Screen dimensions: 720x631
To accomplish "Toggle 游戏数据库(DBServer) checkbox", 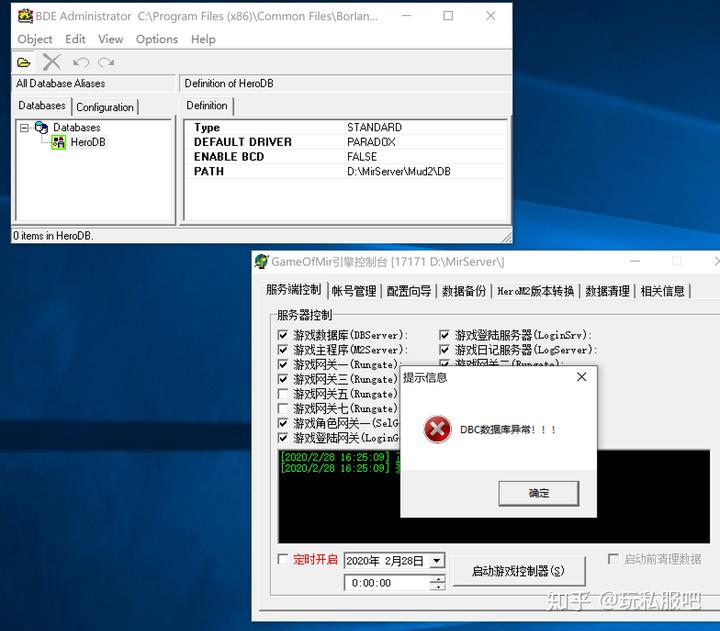I will point(283,335).
